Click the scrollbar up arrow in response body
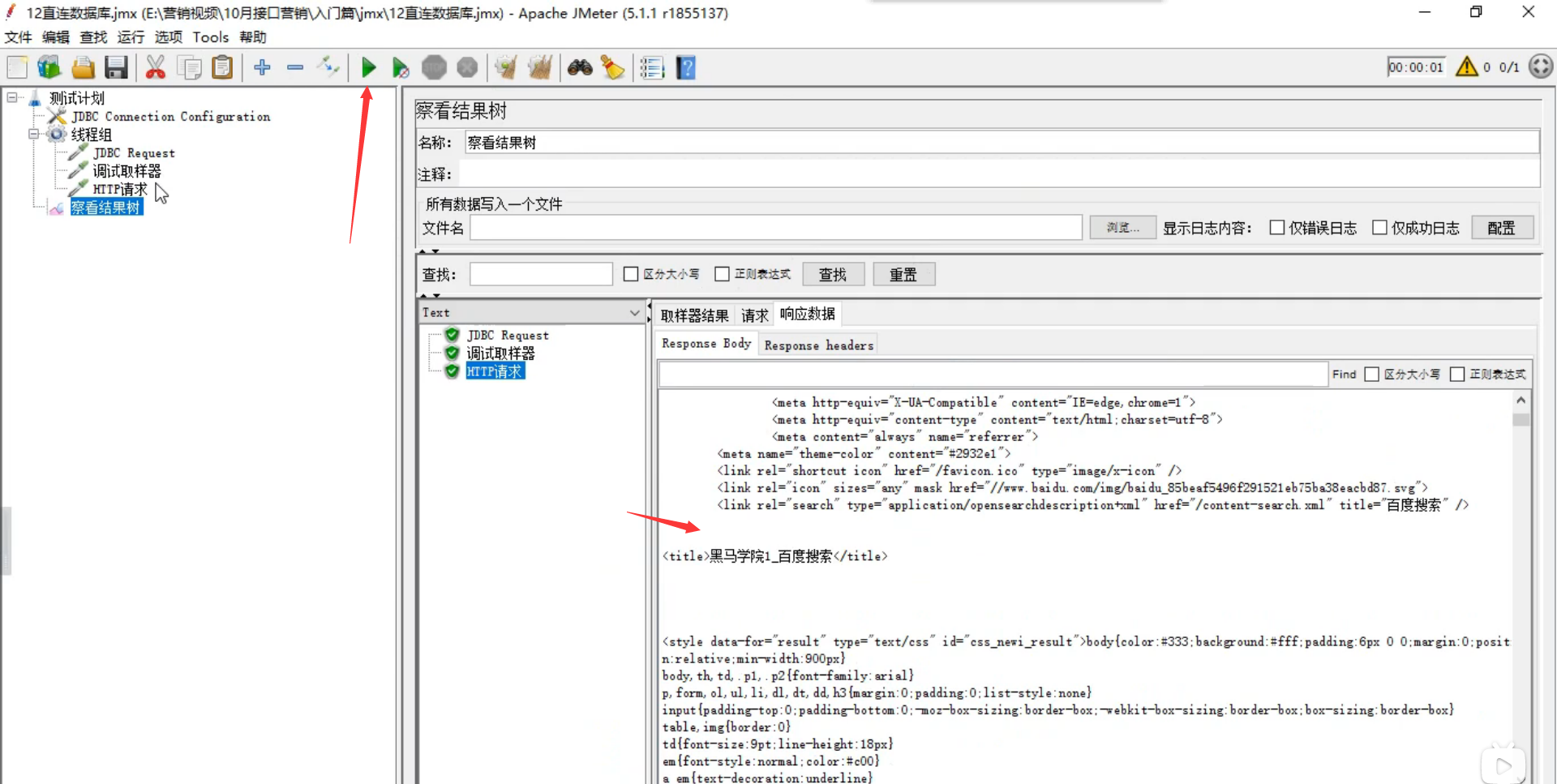 tap(1521, 401)
